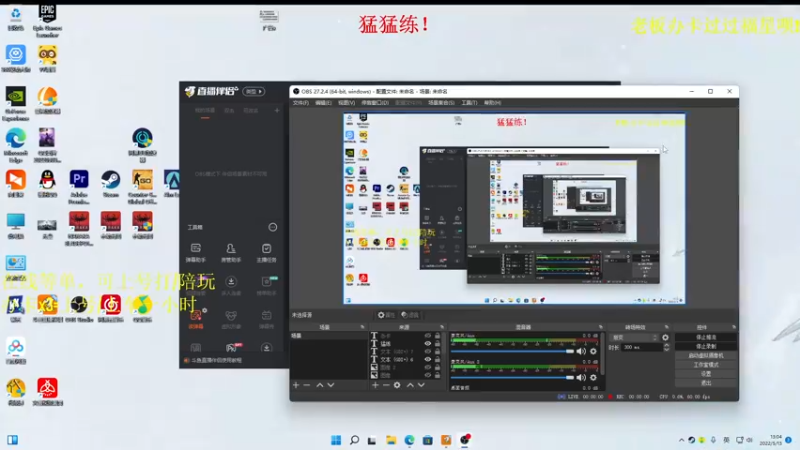
Task: Toggle visibility eye of 文本 (GDI+) 7 source
Action: click(428, 352)
